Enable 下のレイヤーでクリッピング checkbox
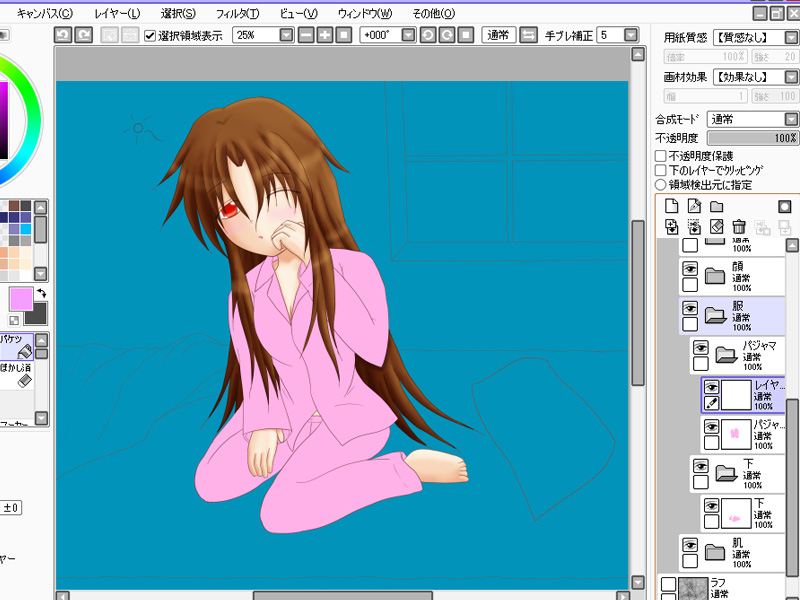The height and width of the screenshot is (600, 800). pos(661,170)
